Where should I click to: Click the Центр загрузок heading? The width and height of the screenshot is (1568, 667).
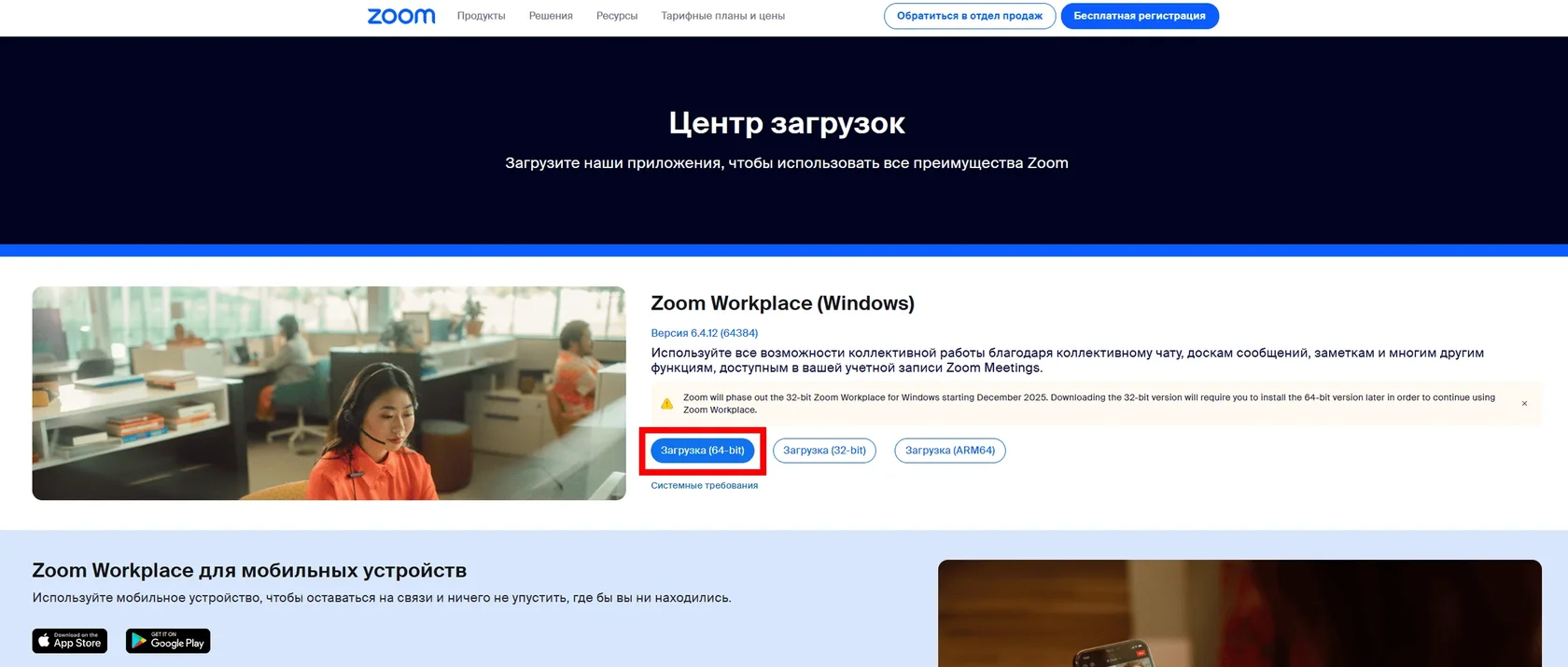click(x=787, y=123)
